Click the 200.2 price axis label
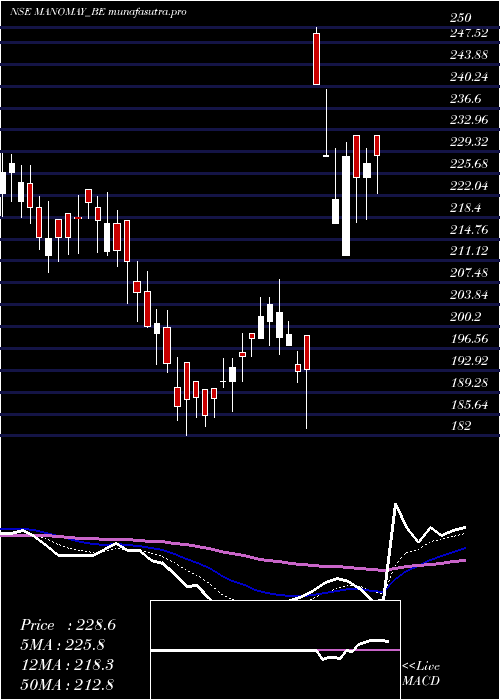The width and height of the screenshot is (500, 700). (x=466, y=317)
